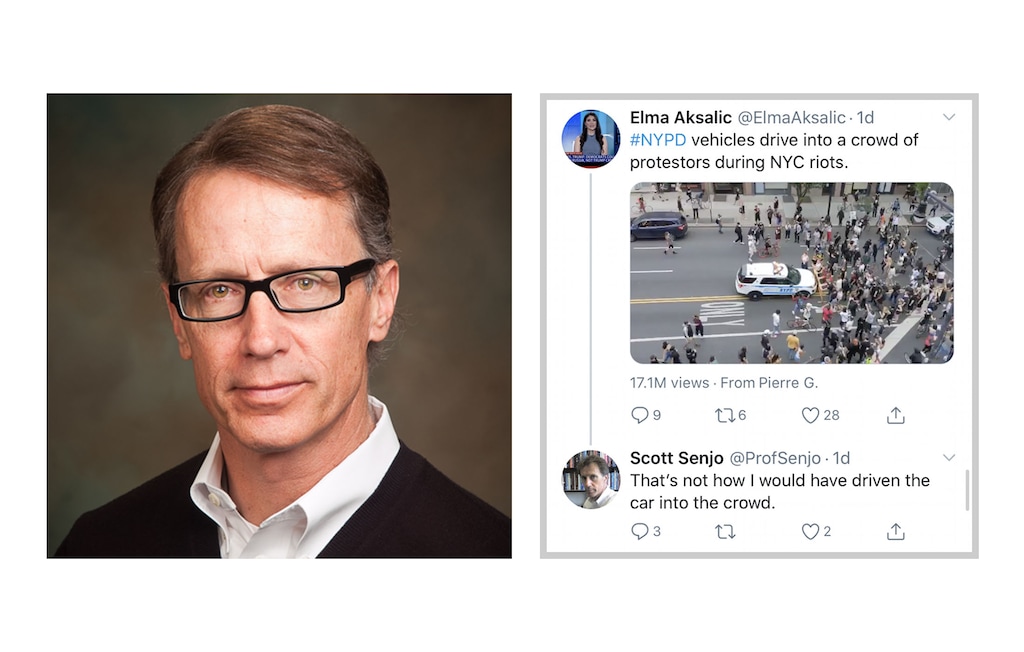Open options chevron on Elma Aksalic's tweet
This screenshot has height=652, width=1024.
[949, 117]
